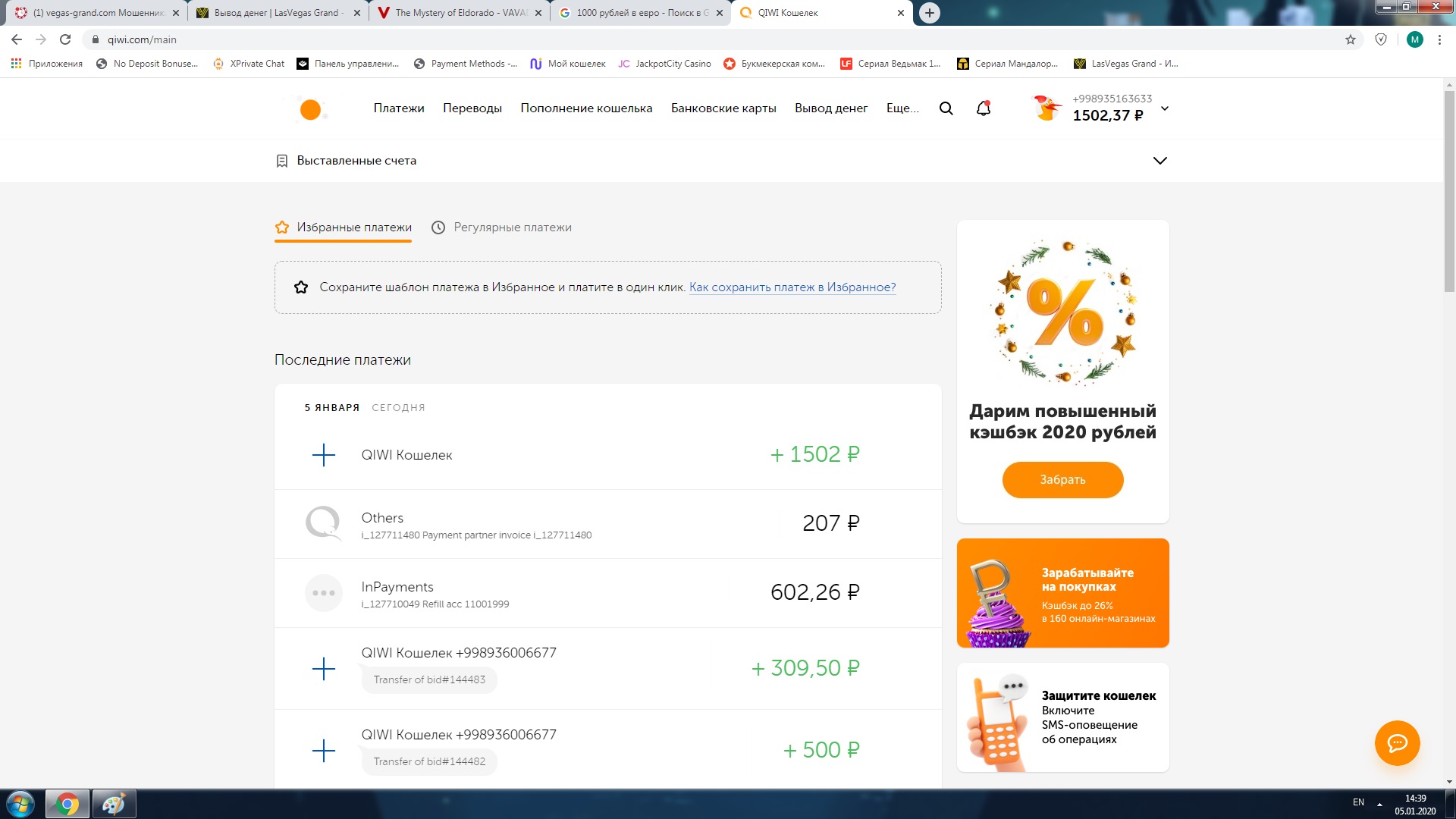The height and width of the screenshot is (819, 1456).
Task: Select the Избранные платежи tab
Action: tap(343, 227)
